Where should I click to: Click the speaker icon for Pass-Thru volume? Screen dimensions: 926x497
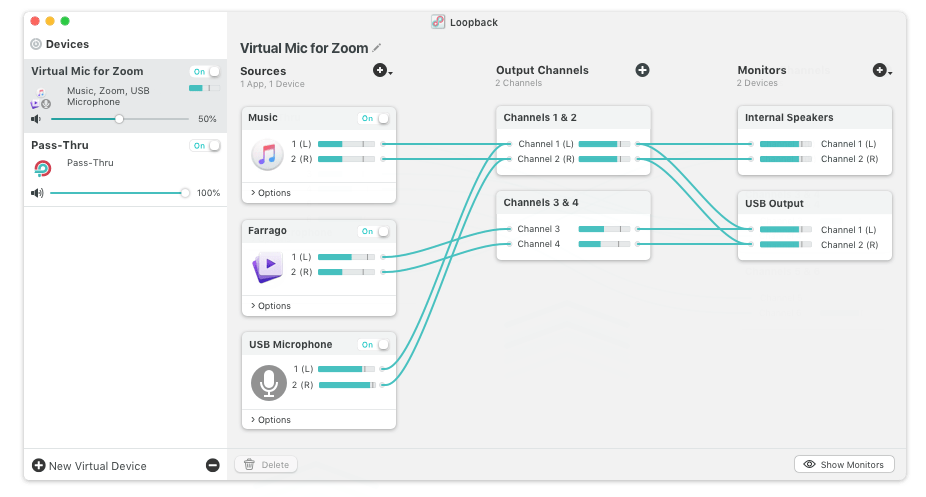pyautogui.click(x=37, y=193)
